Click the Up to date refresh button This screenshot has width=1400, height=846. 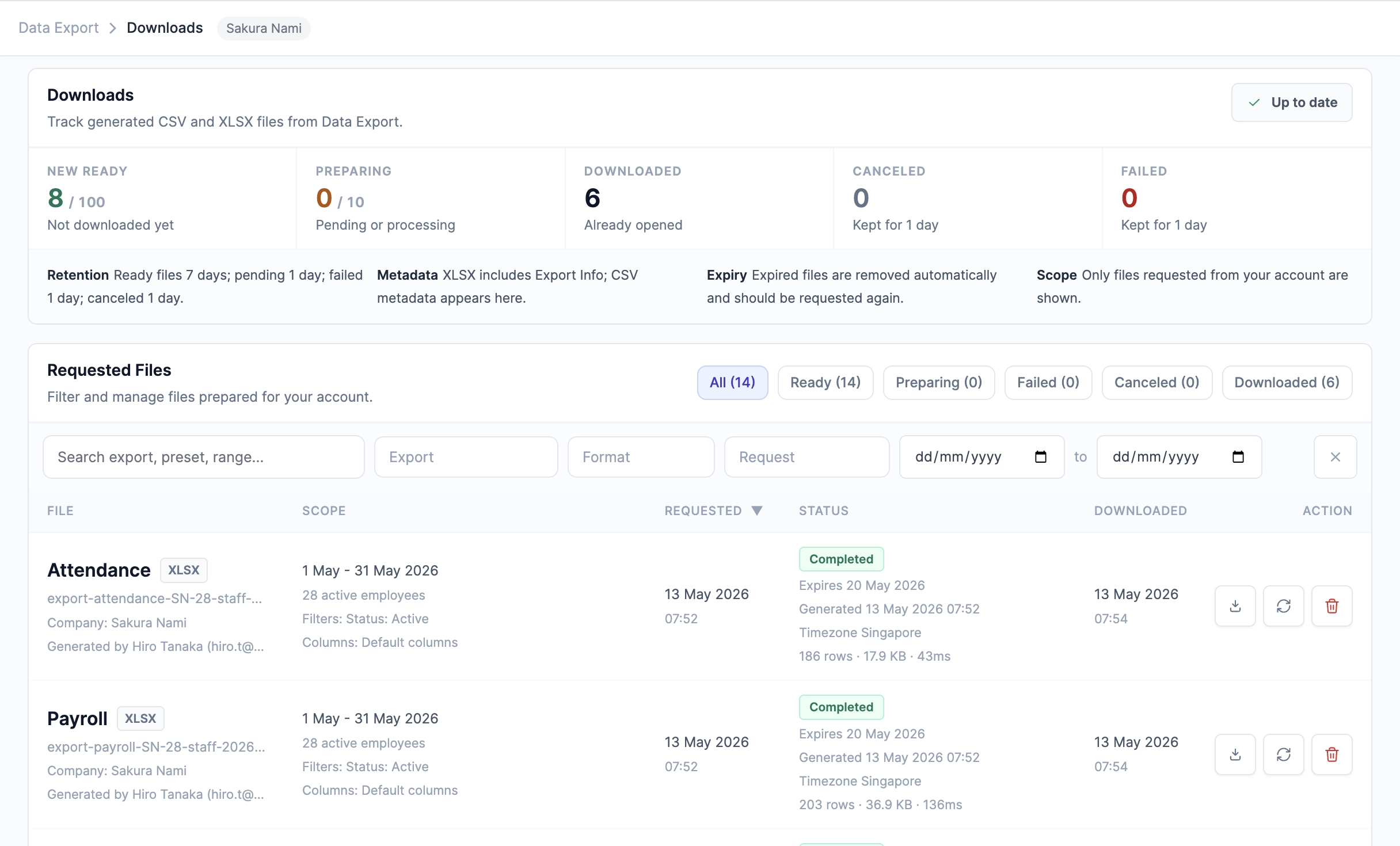pos(1292,102)
